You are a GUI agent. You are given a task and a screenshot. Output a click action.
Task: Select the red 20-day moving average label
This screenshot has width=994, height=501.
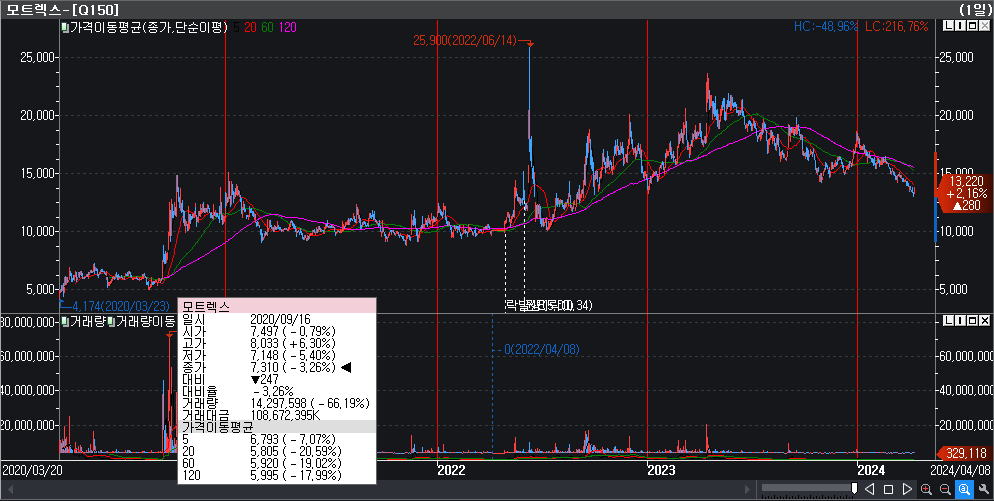[250, 27]
